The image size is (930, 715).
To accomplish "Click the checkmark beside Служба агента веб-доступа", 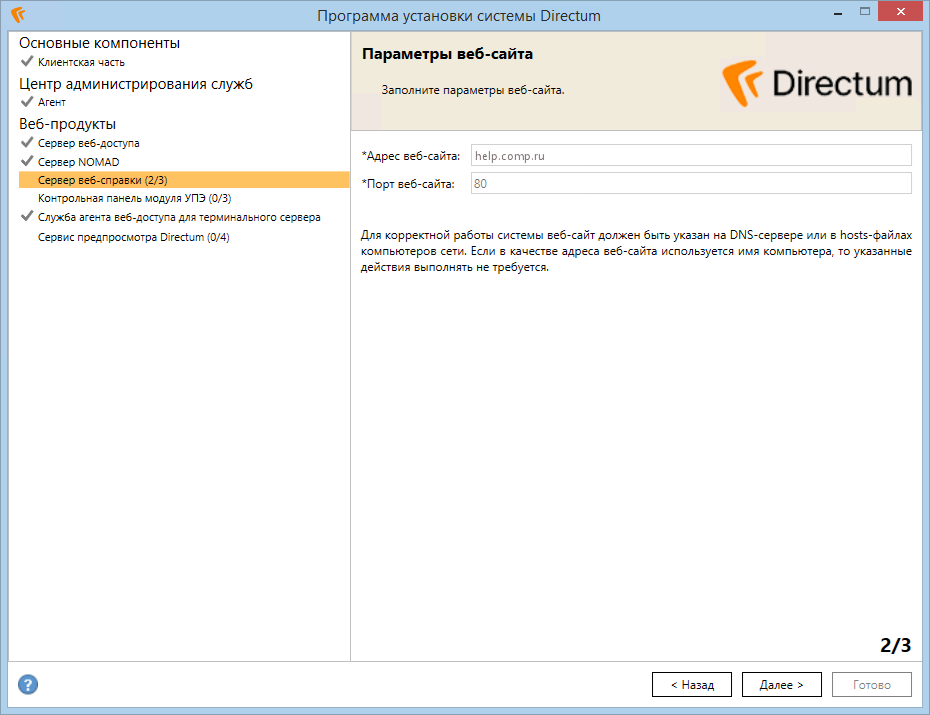I will click(27, 217).
